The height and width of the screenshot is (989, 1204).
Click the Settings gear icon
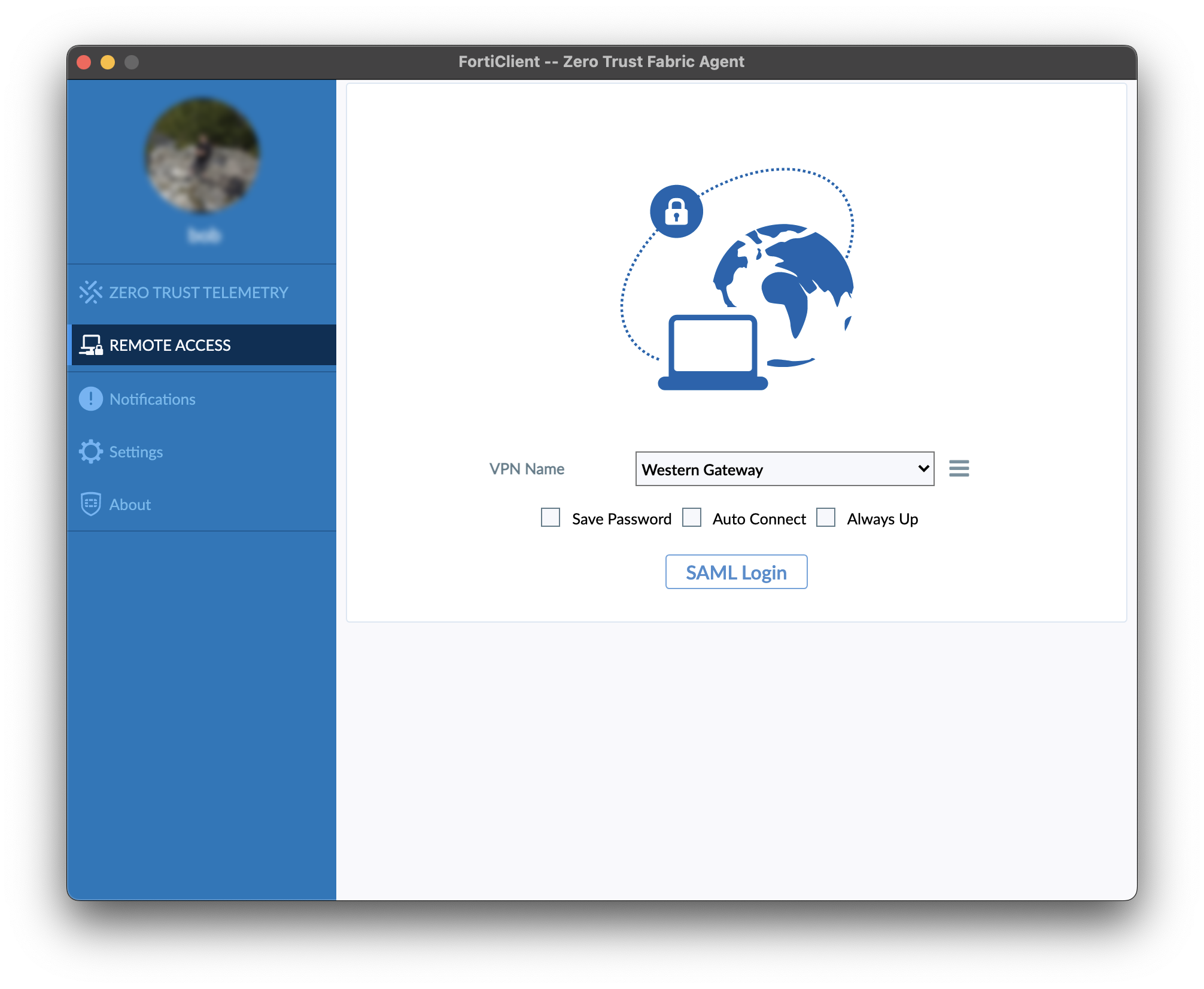tap(90, 451)
